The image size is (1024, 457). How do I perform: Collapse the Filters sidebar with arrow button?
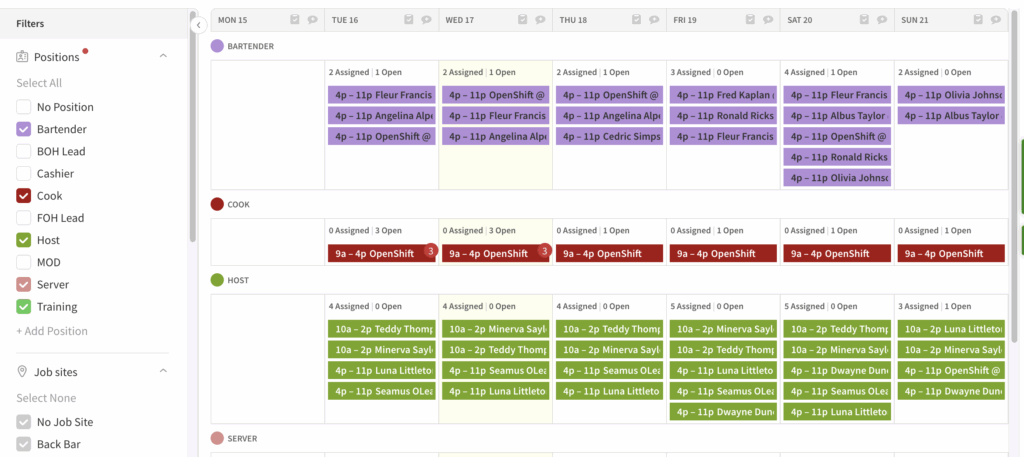pos(198,24)
